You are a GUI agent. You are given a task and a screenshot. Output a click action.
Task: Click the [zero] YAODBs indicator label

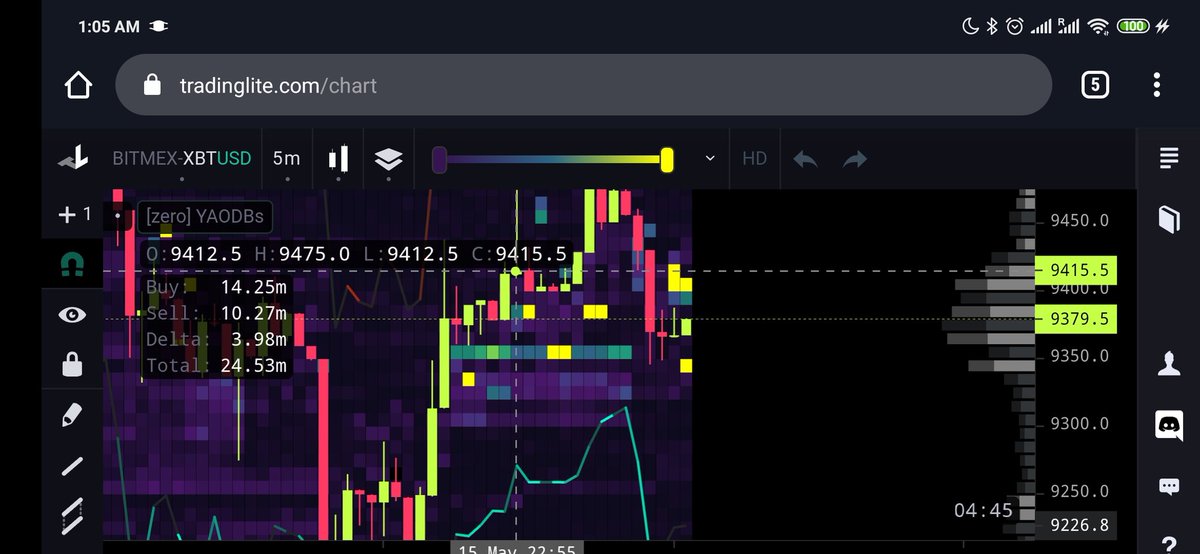click(x=207, y=215)
